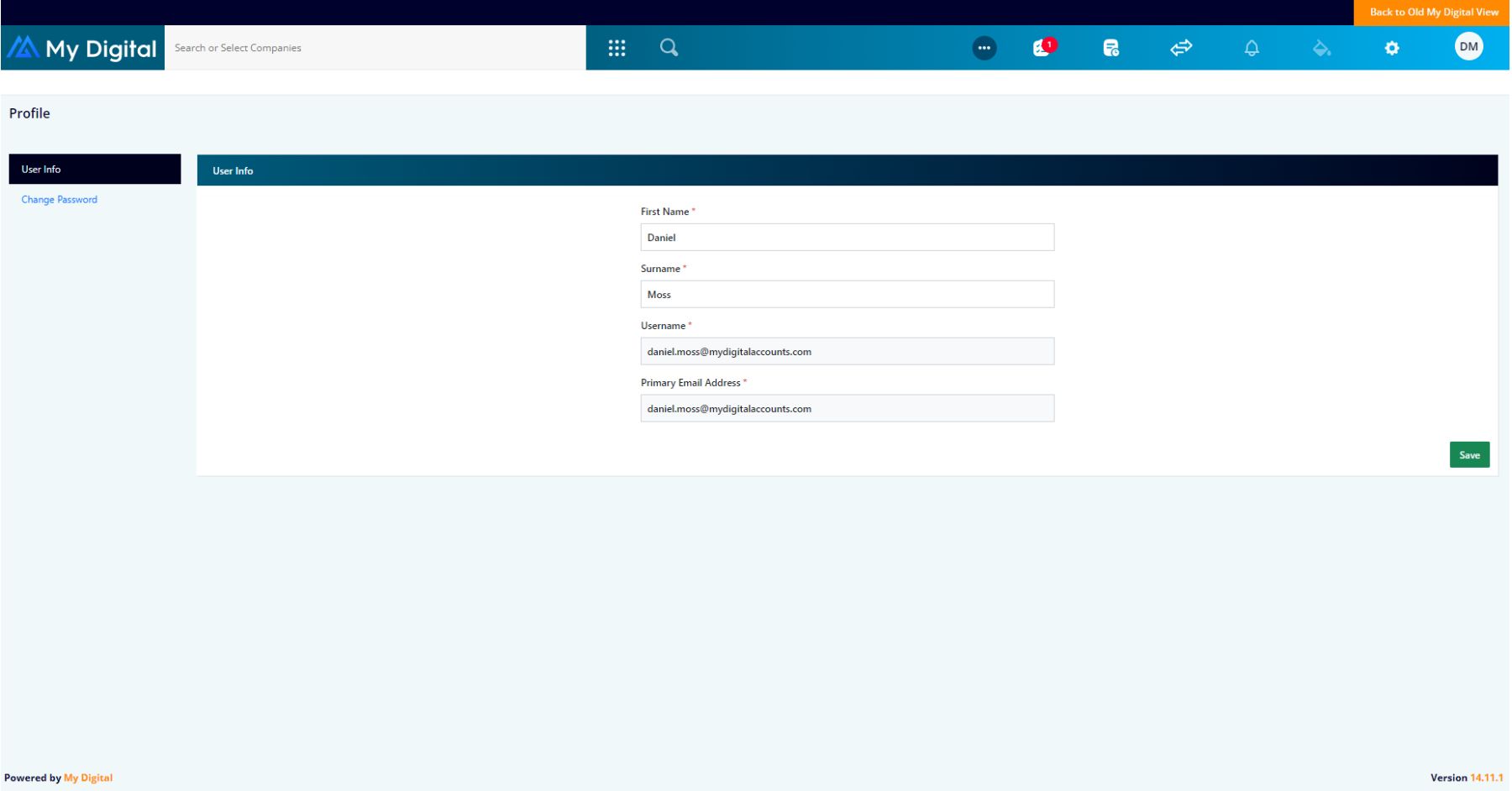Open tasks icon with red badge
The height and width of the screenshot is (791, 1512).
pyautogui.click(x=1043, y=48)
